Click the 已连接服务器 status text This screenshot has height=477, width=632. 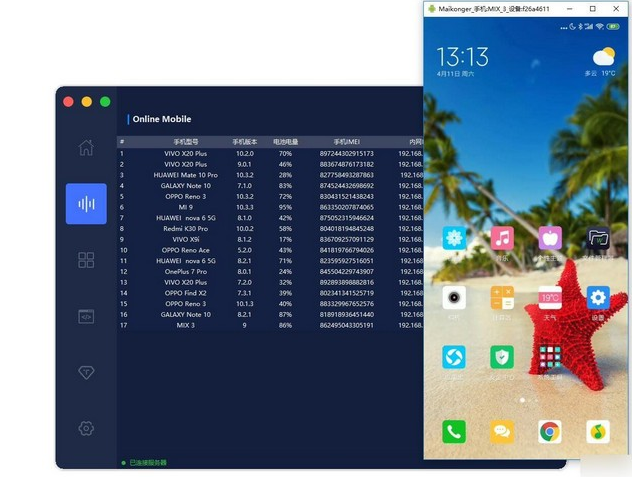tap(148, 462)
